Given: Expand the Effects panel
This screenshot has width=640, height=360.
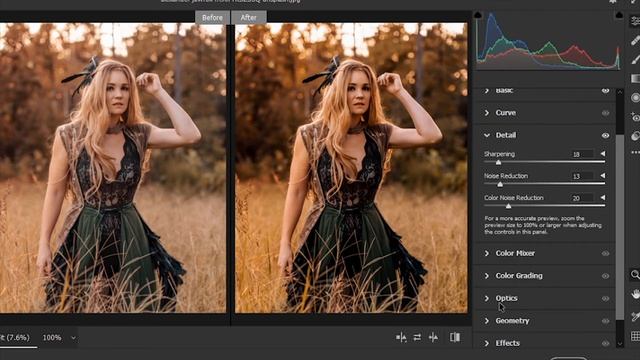Looking at the screenshot, I should pos(487,343).
